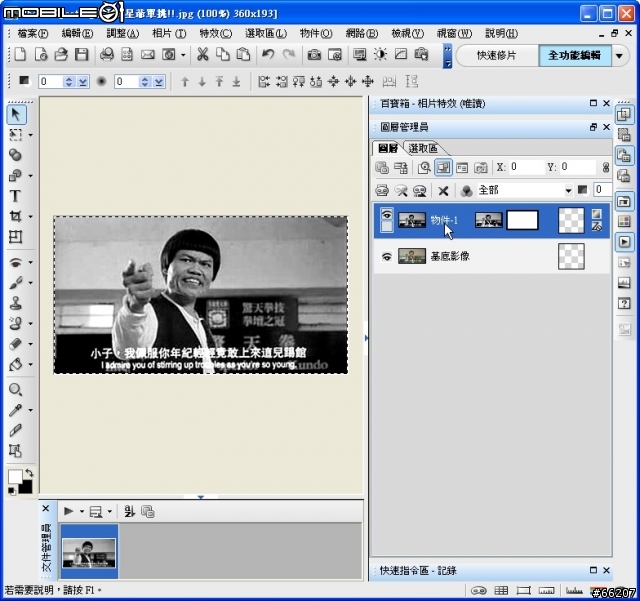Click the white mask thumbnail of 物件-1
This screenshot has height=601, width=640.
(x=522, y=220)
